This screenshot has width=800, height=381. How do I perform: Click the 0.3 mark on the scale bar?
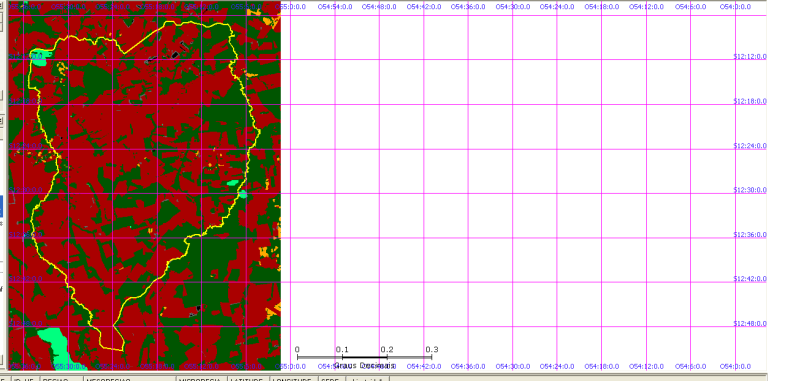point(432,350)
